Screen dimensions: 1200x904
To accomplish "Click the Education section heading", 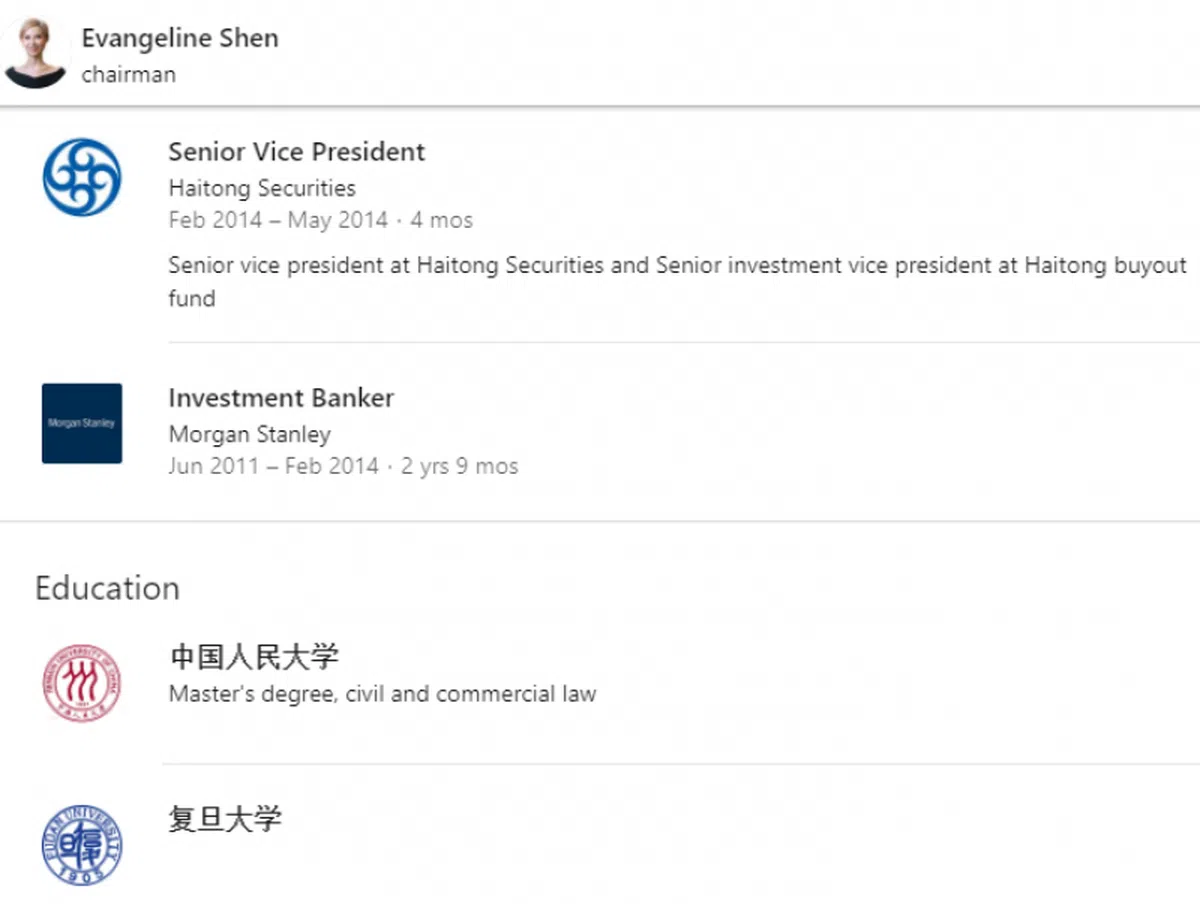I will click(107, 588).
